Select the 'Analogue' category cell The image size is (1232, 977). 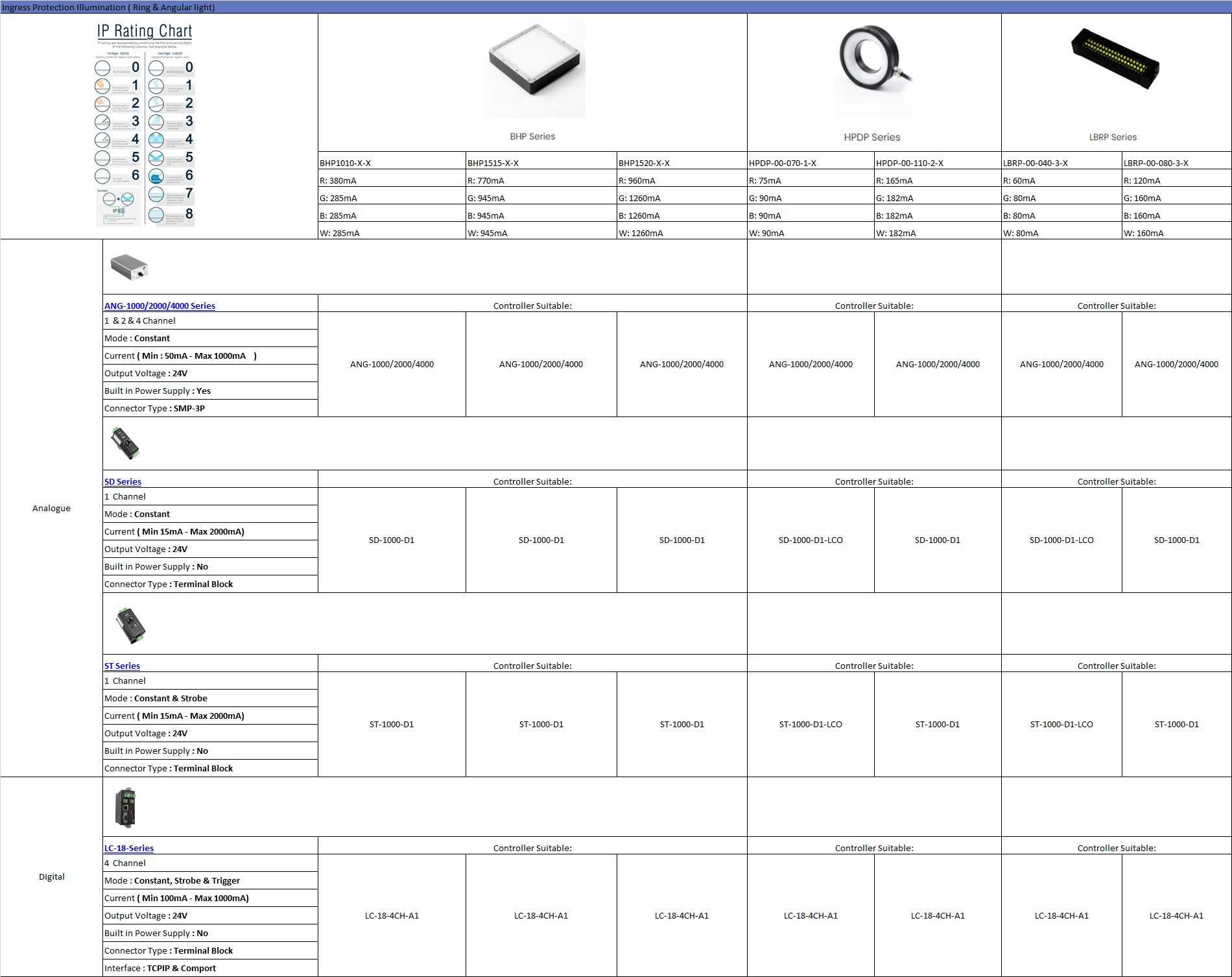[x=51, y=508]
